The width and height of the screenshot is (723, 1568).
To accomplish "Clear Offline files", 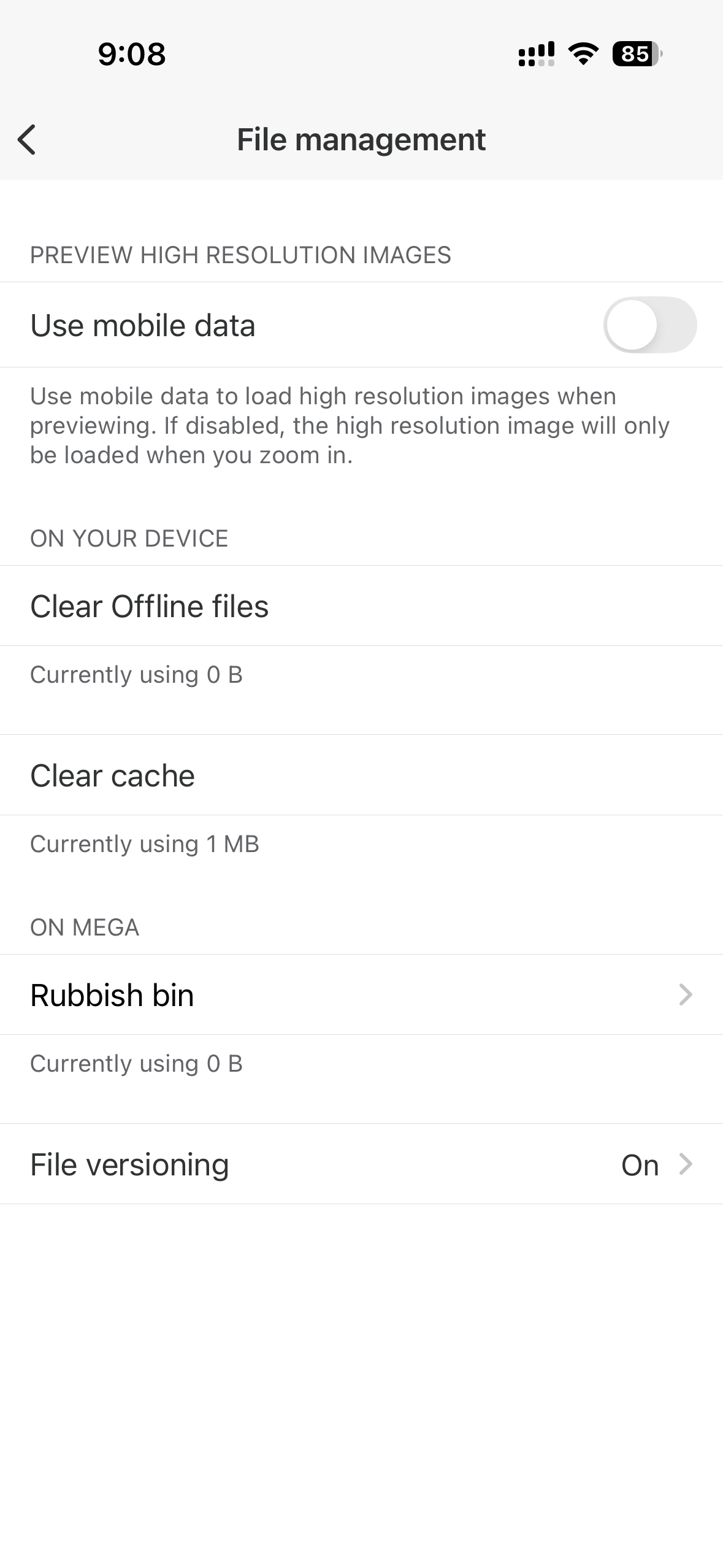I will coord(150,606).
